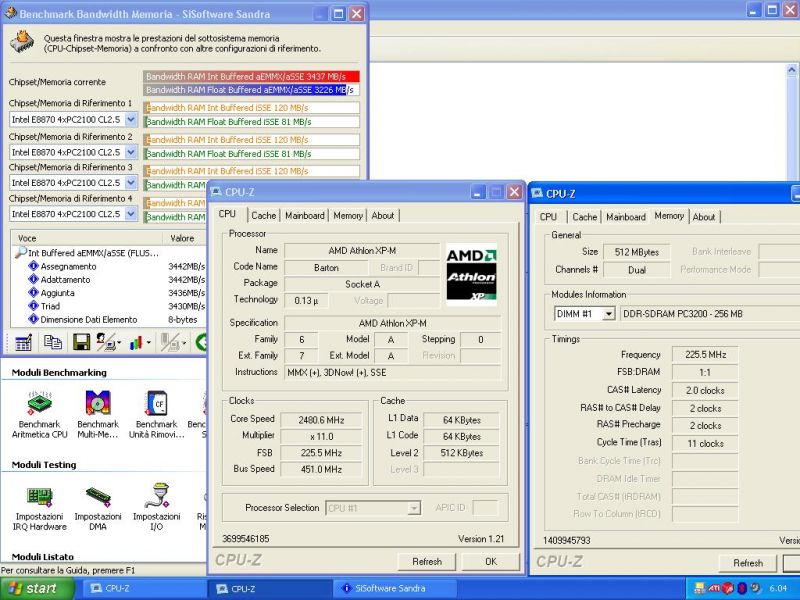Viewport: 800px width, 600px height.
Task: Select the red Int Buffered 3437 MB/s bar
Action: click(x=252, y=77)
